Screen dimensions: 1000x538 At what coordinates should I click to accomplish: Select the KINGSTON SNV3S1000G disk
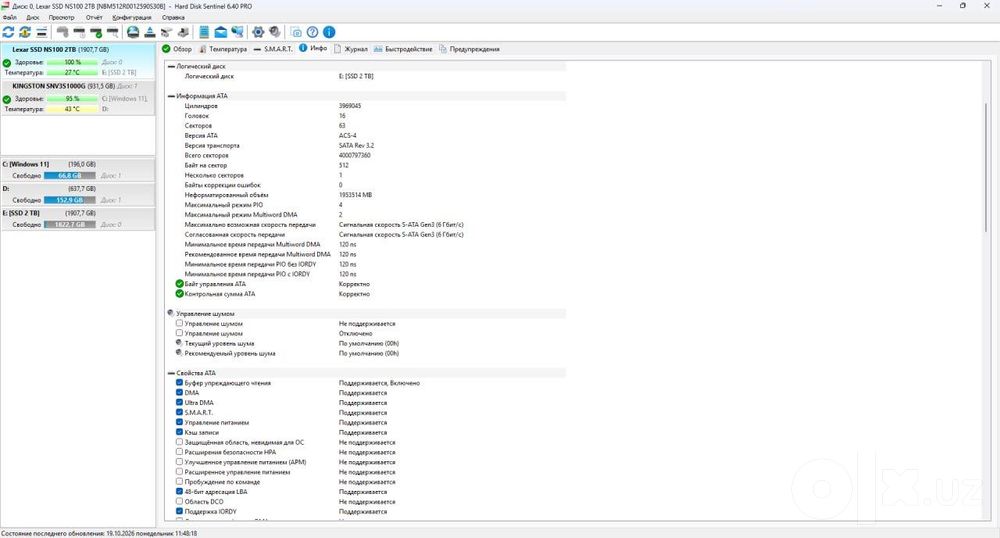(78, 98)
